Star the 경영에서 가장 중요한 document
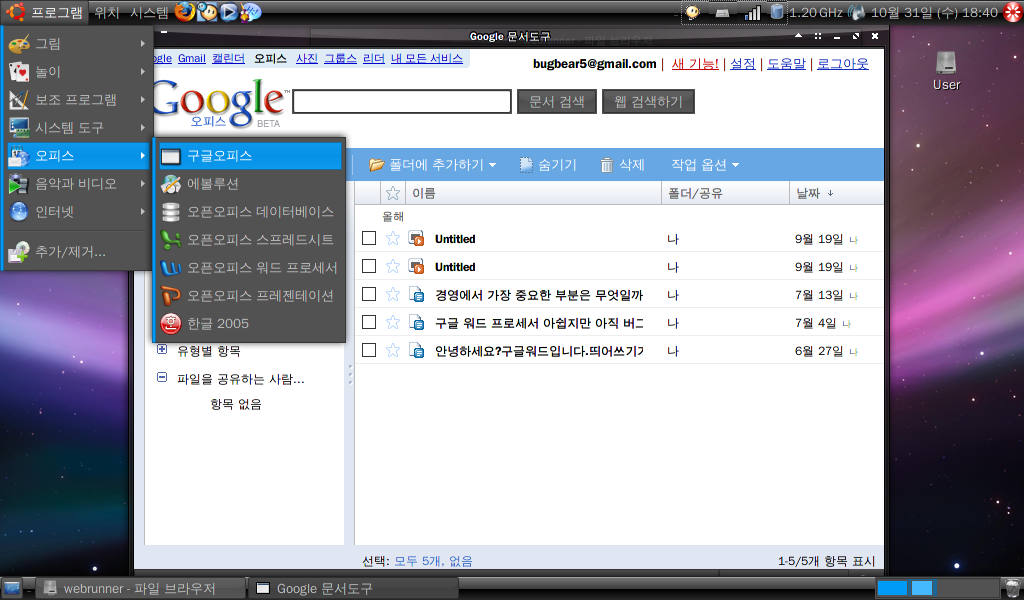 [x=392, y=294]
